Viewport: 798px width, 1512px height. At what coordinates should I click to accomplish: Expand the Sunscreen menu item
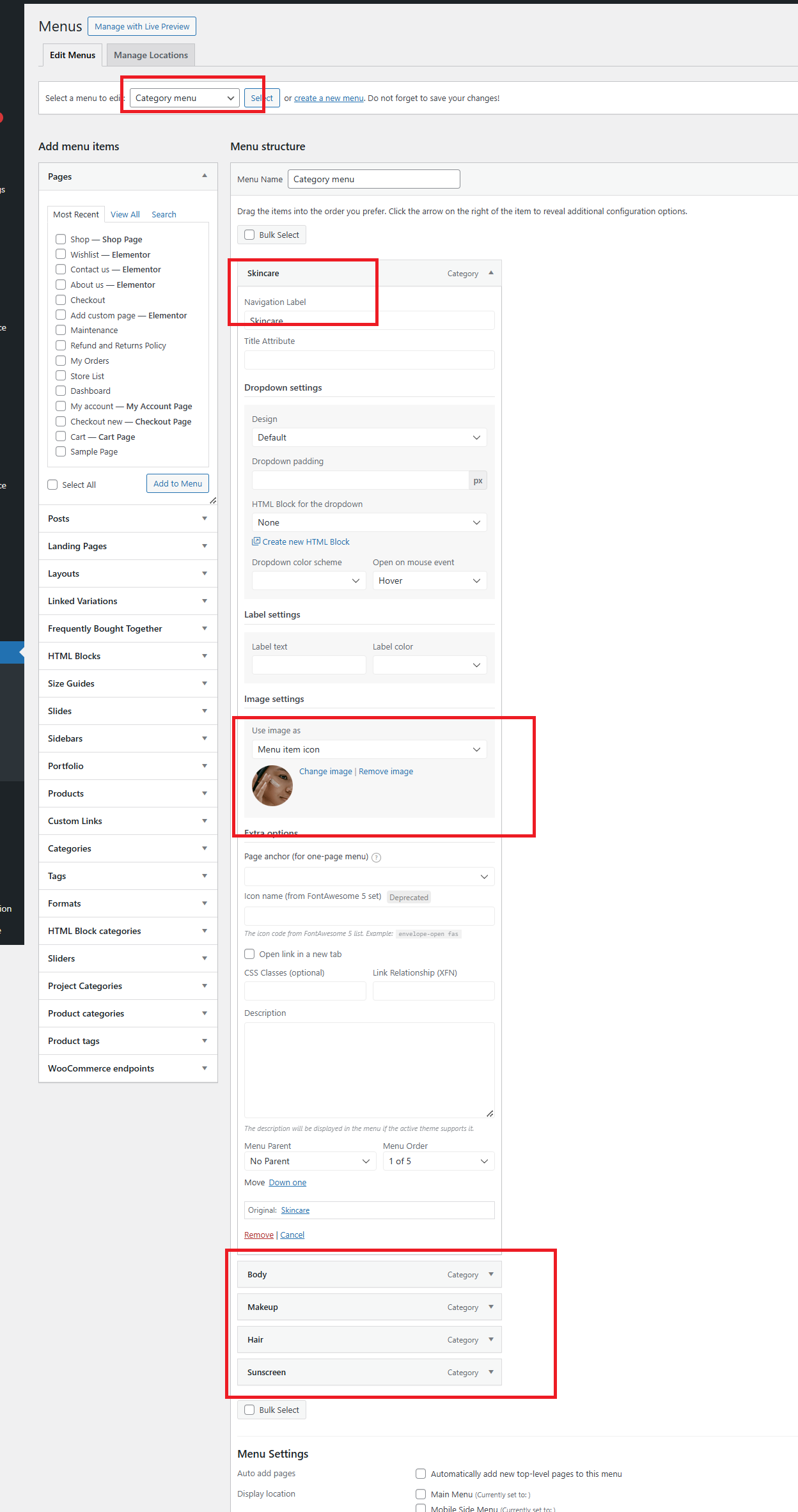tap(491, 1372)
